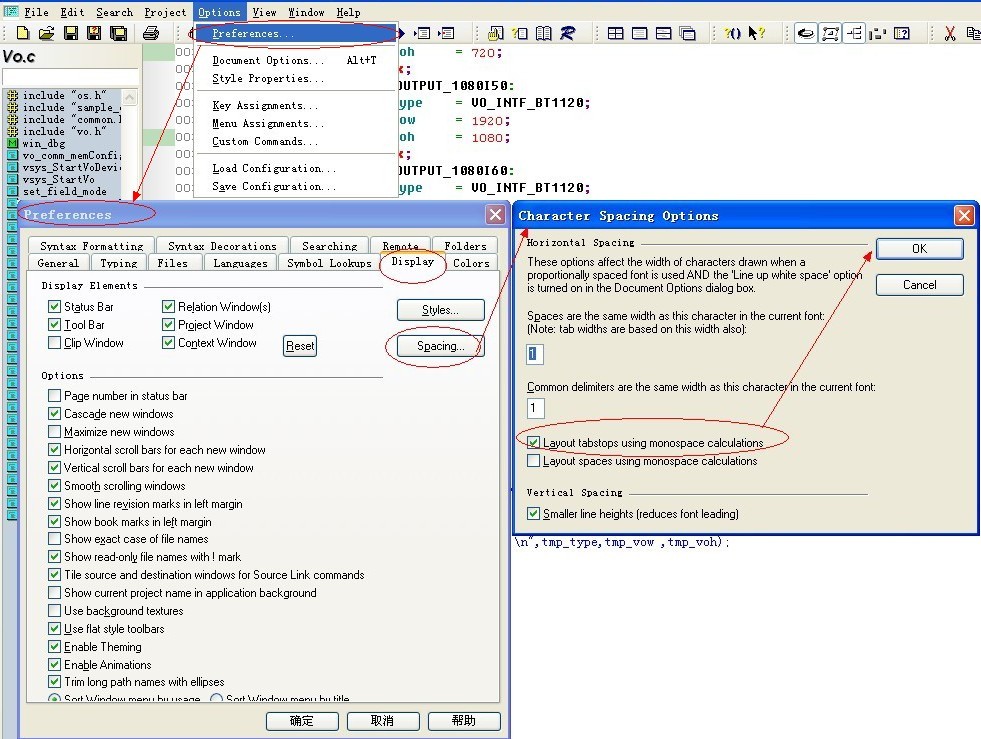
Task: Click the Clip Window toolbar icon
Action: coord(878,33)
